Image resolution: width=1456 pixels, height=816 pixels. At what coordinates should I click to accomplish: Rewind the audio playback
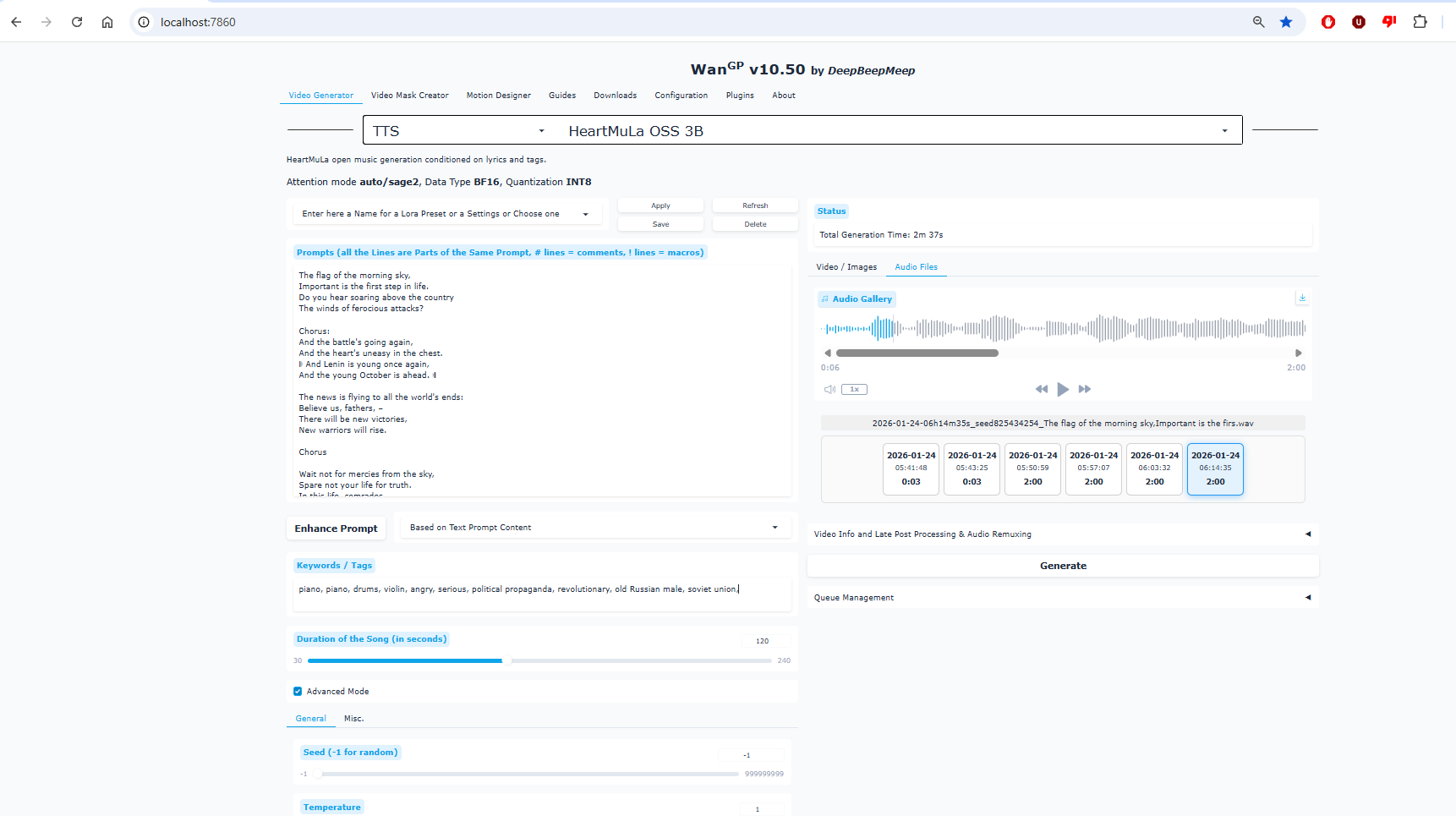(x=1042, y=389)
